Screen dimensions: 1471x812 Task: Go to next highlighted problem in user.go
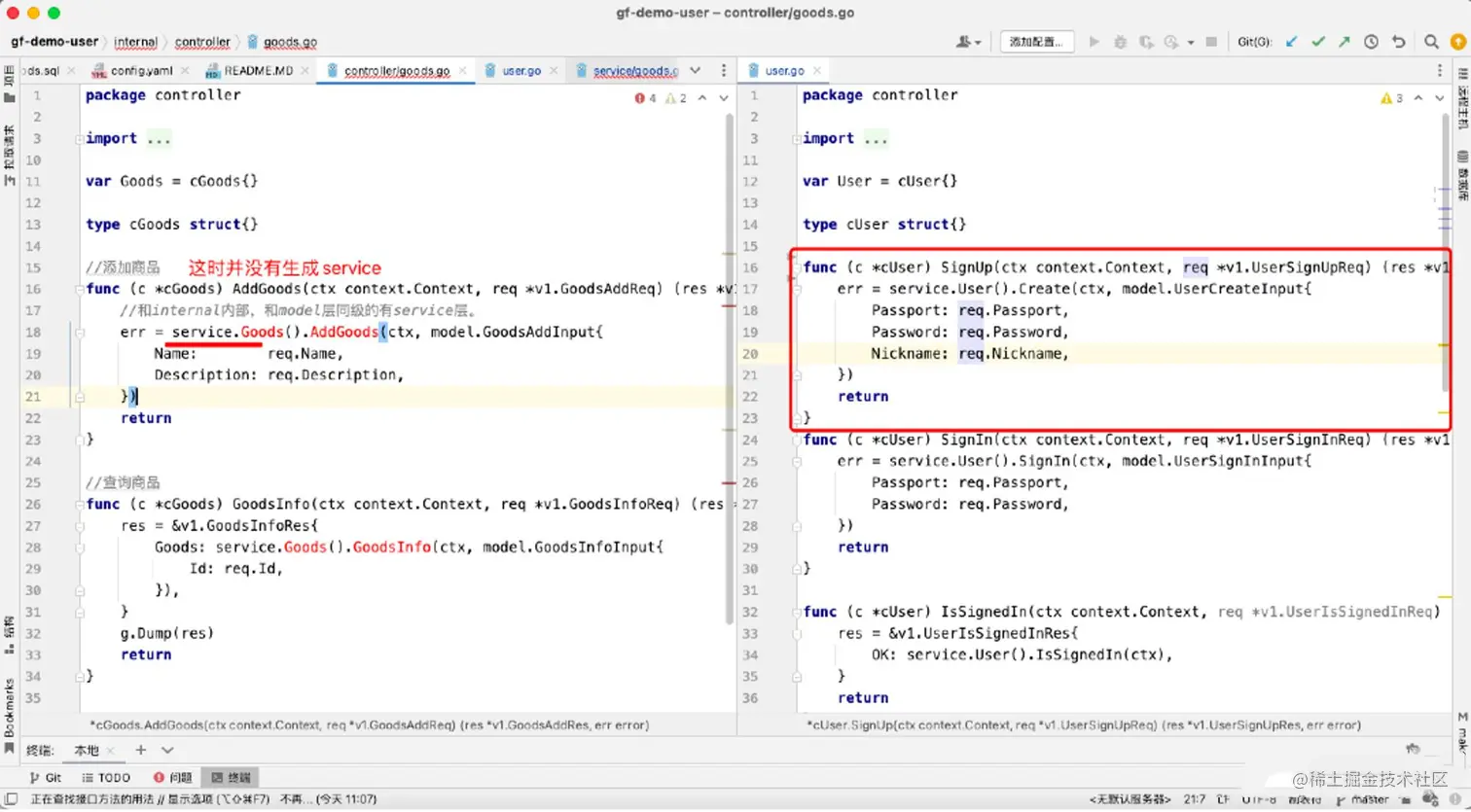click(1440, 98)
